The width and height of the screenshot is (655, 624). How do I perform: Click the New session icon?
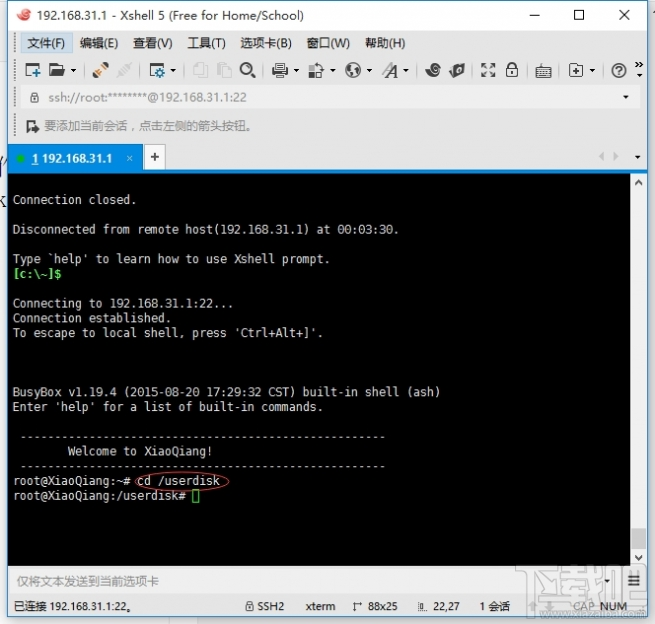point(33,70)
